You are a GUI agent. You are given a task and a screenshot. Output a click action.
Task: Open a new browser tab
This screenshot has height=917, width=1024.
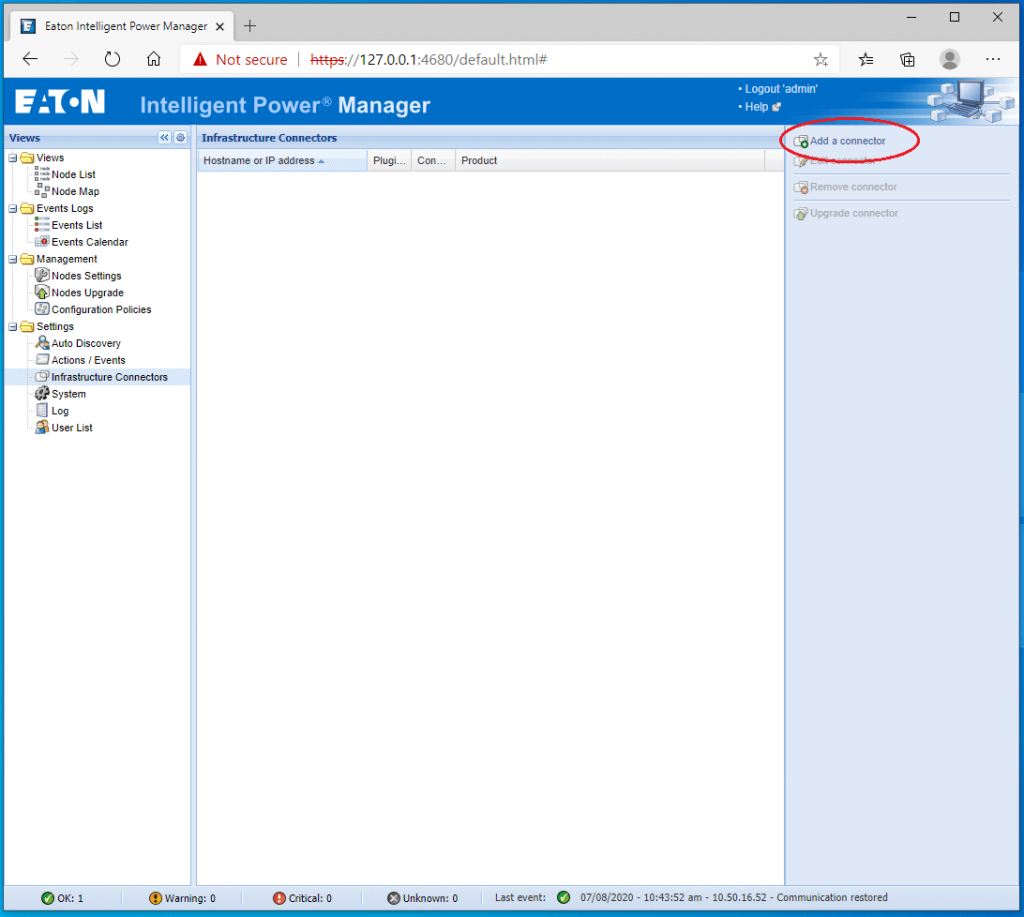[x=249, y=26]
